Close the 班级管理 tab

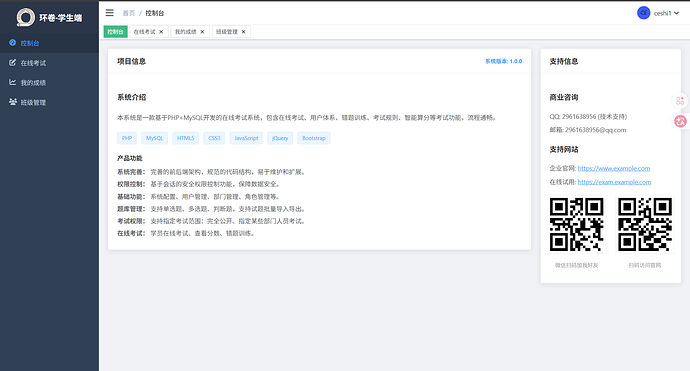click(243, 32)
